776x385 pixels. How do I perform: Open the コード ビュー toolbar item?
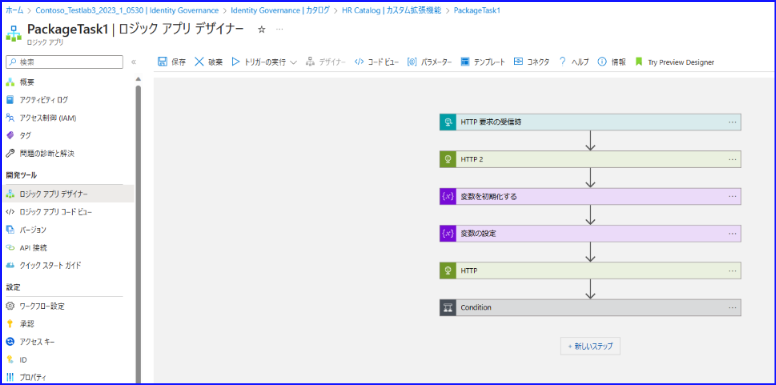click(x=377, y=62)
